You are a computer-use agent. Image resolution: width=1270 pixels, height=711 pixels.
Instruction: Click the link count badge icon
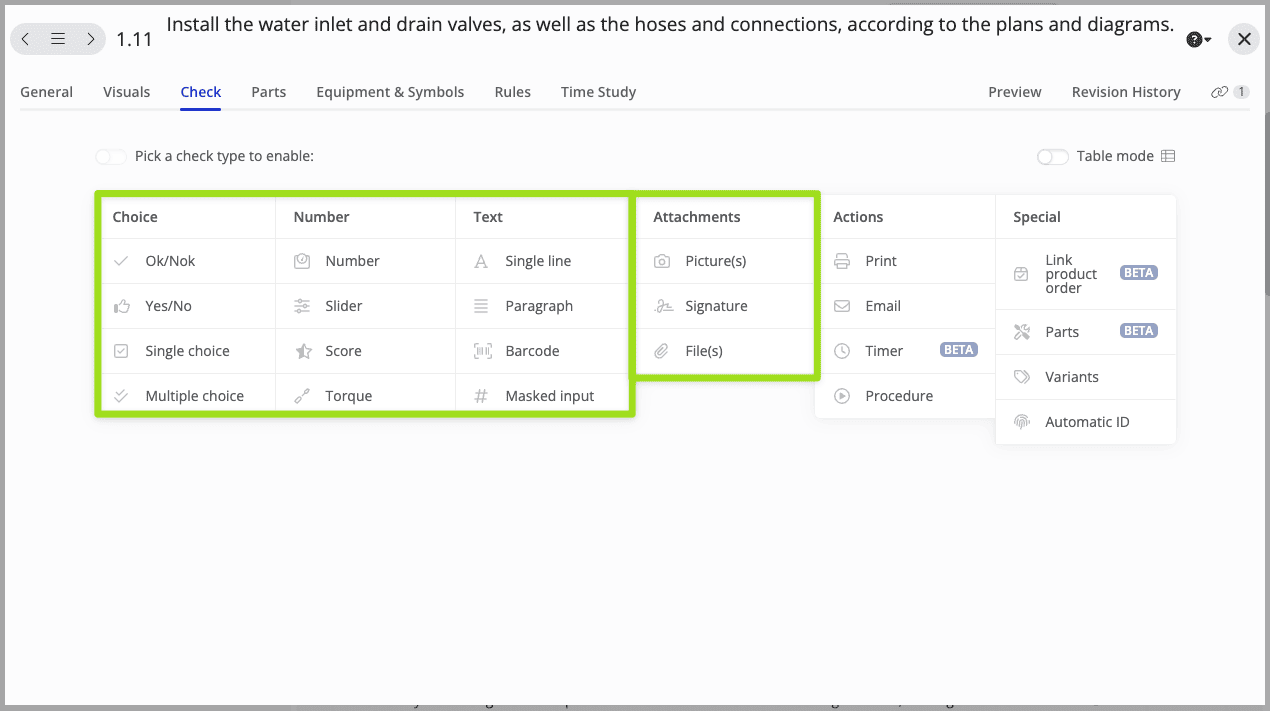pos(1229,92)
